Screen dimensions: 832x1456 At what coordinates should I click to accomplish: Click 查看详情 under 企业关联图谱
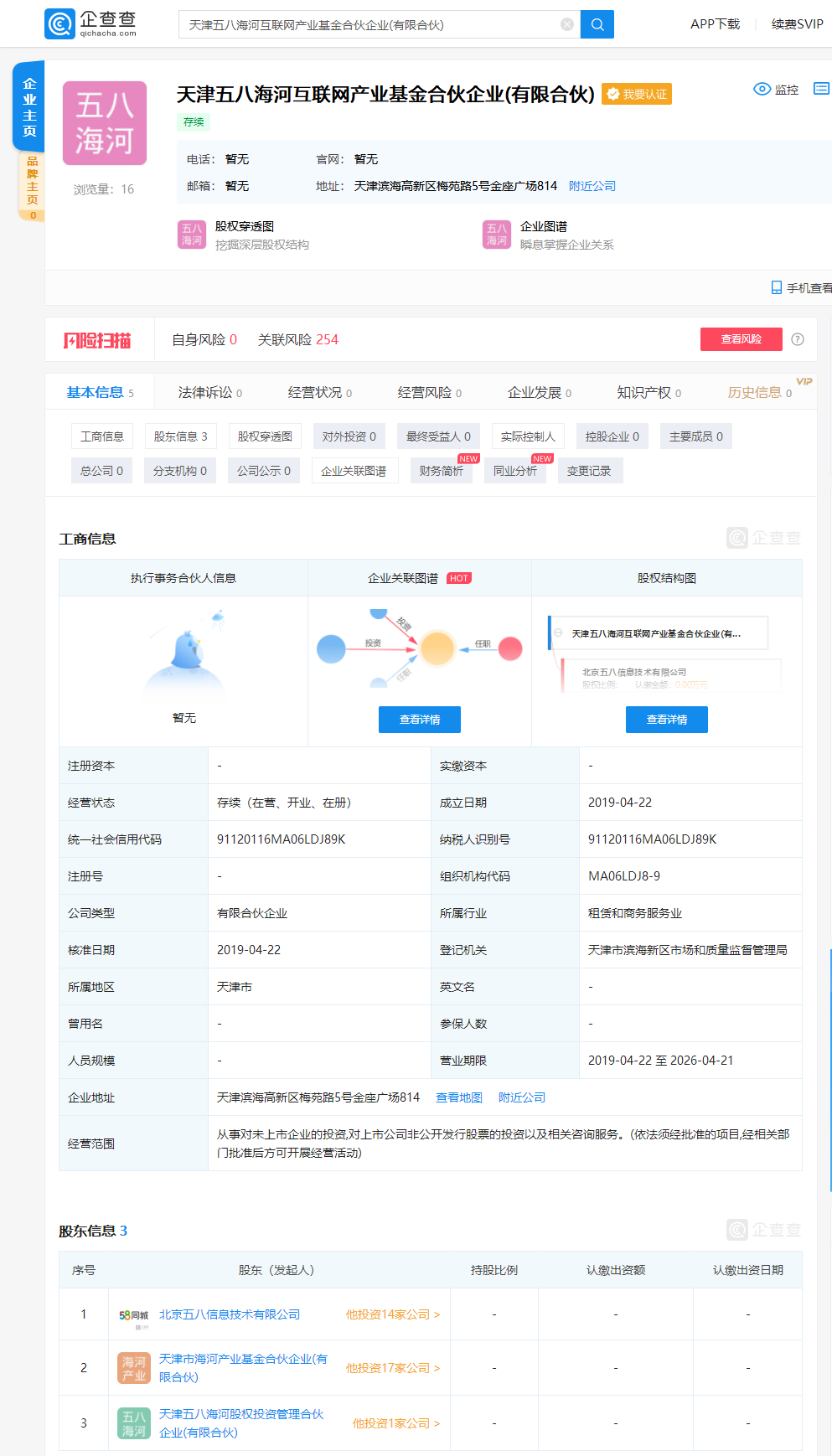coord(420,720)
